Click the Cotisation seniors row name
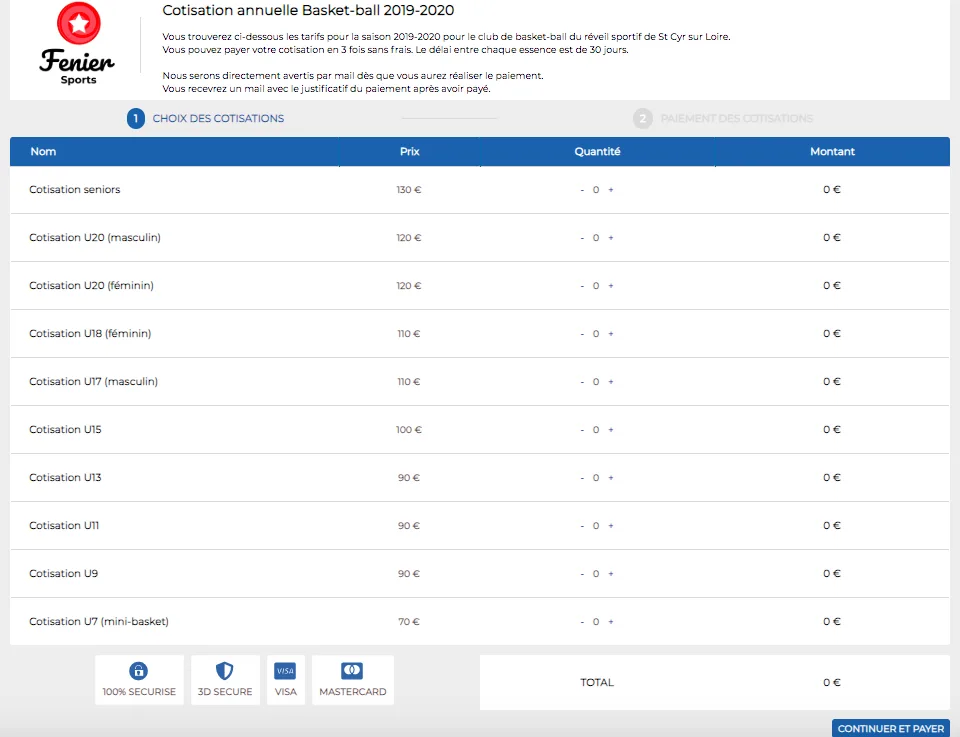Screen dimensions: 960x737 75,190
